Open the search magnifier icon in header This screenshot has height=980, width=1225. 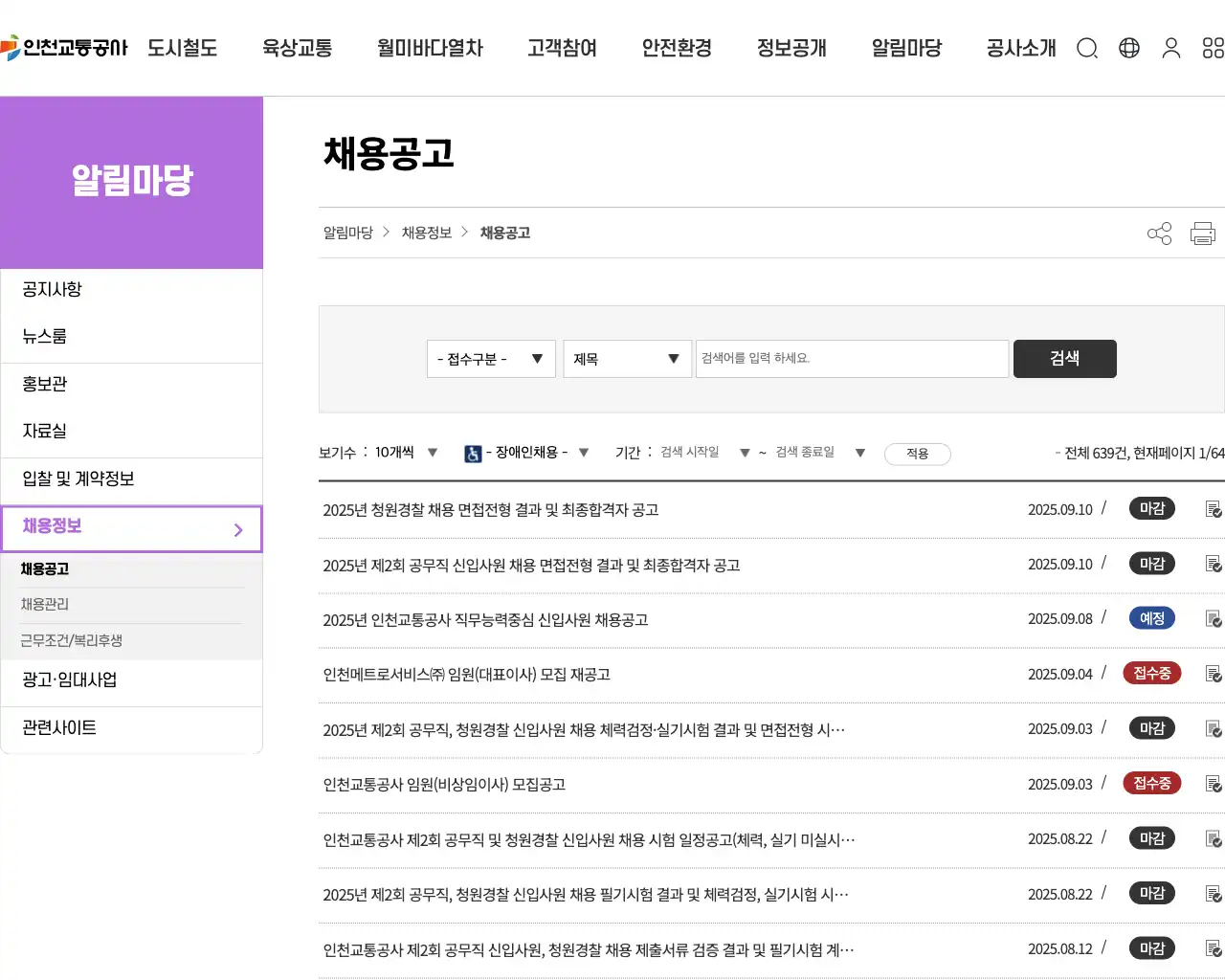[1087, 48]
